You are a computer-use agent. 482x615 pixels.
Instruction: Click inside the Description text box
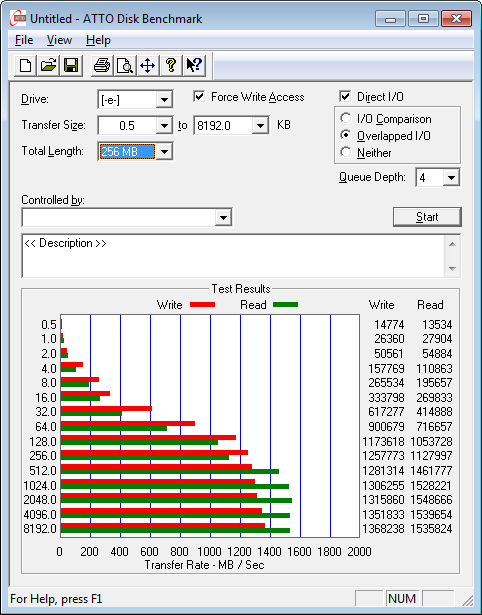point(234,256)
